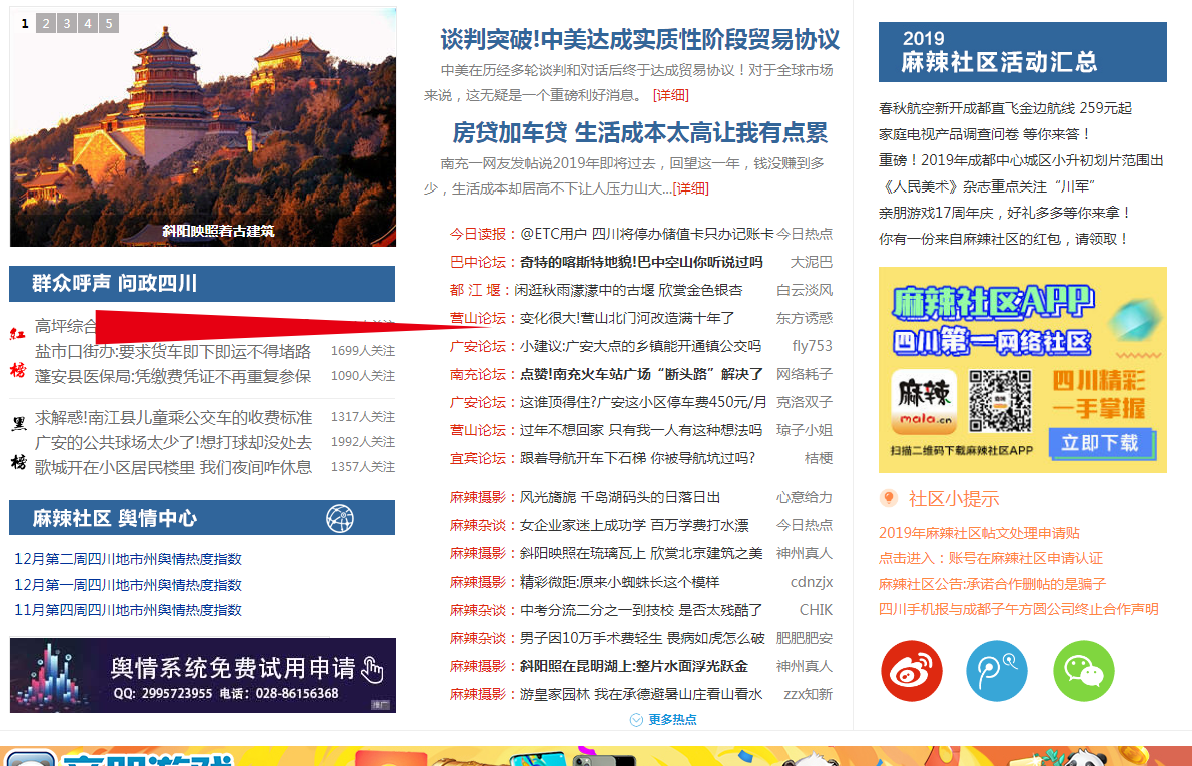Click the slideshow image of ancient building
Image resolution: width=1192 pixels, height=766 pixels.
[203, 125]
